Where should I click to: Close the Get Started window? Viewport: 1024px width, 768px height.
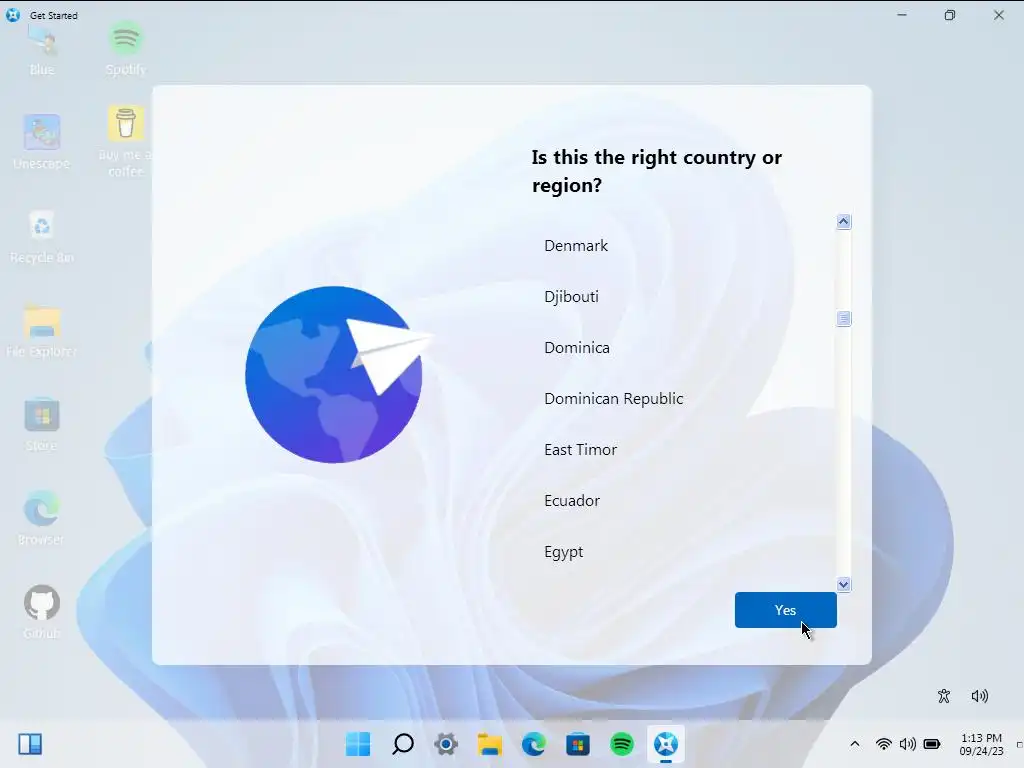coord(999,14)
